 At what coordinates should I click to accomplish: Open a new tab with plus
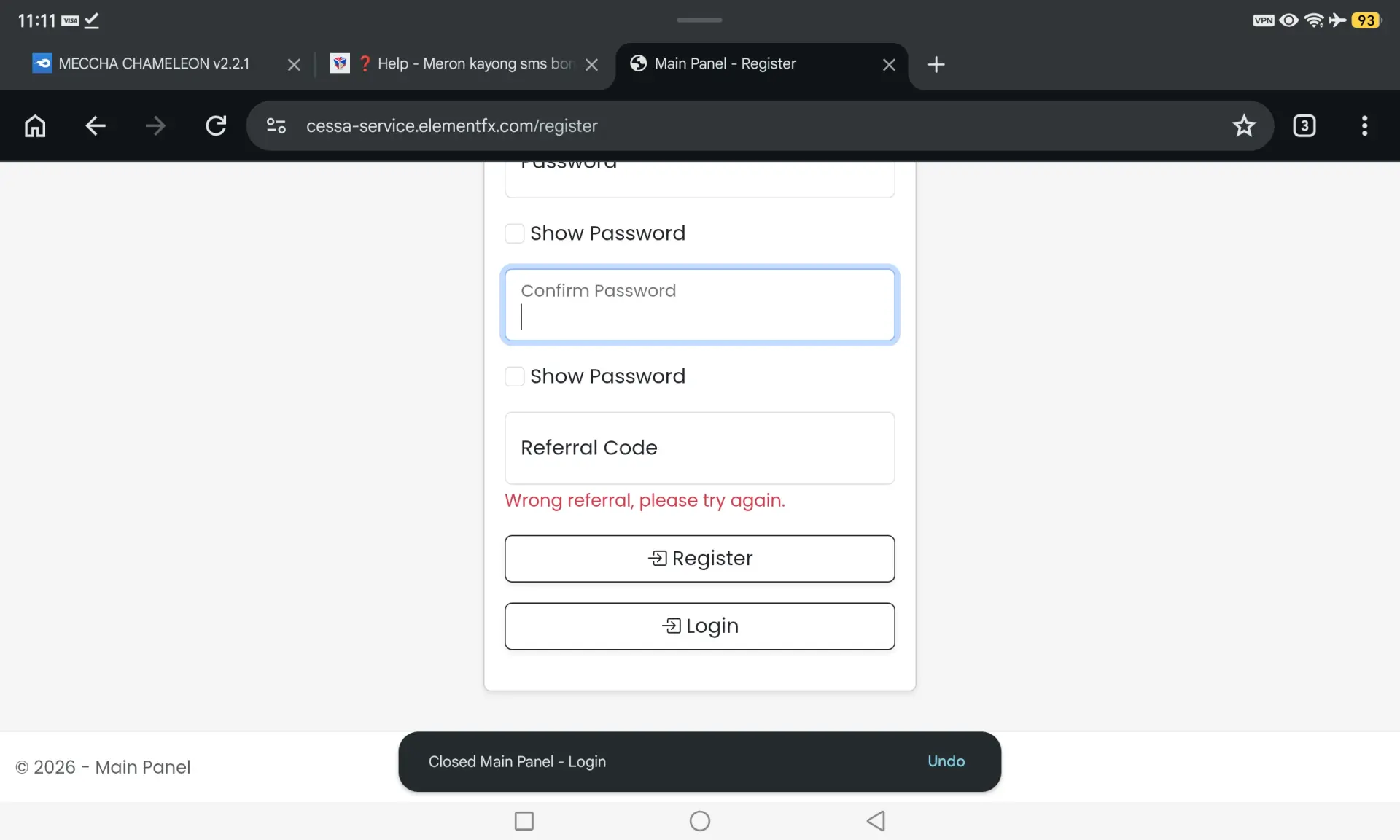[936, 64]
